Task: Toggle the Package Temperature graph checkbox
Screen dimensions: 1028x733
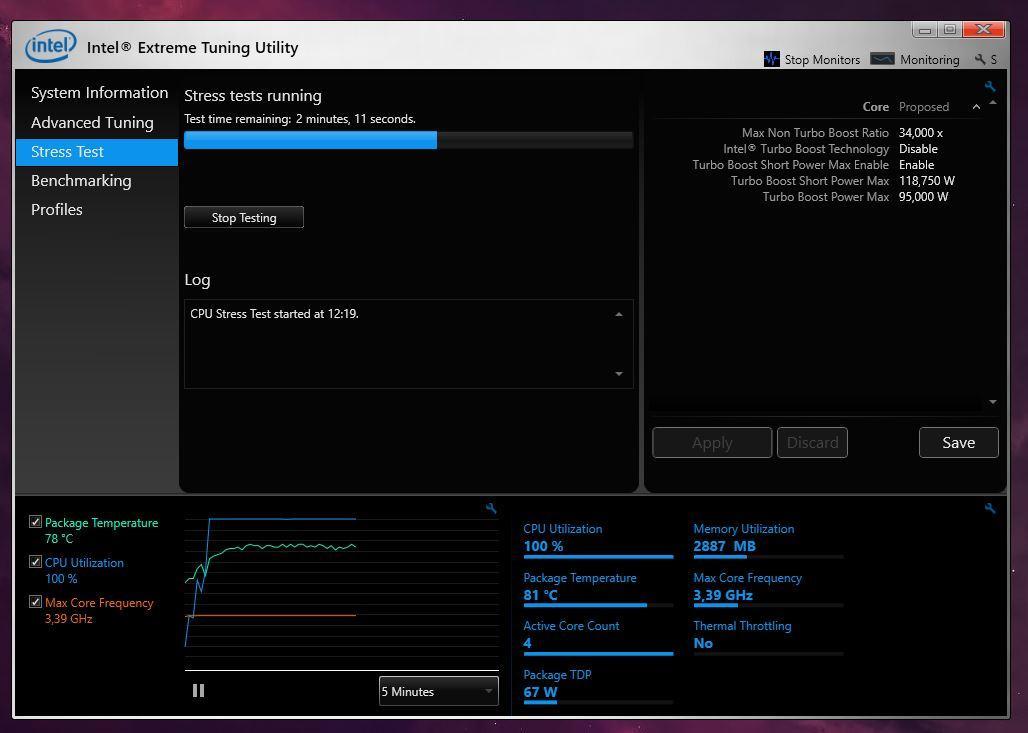Action: click(35, 522)
